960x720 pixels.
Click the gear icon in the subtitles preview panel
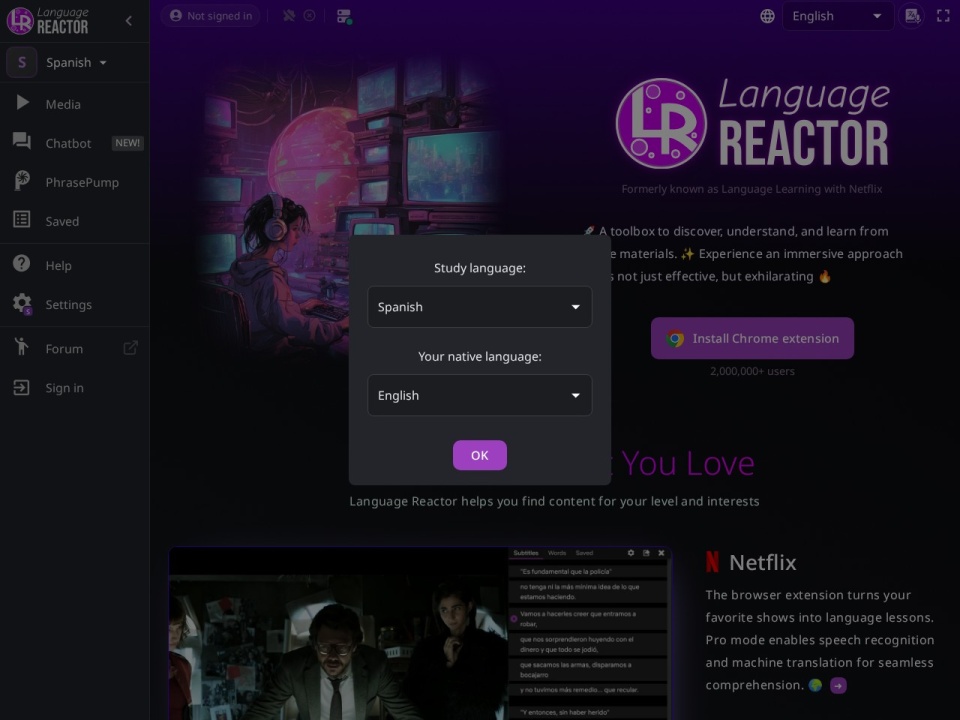pyautogui.click(x=631, y=553)
